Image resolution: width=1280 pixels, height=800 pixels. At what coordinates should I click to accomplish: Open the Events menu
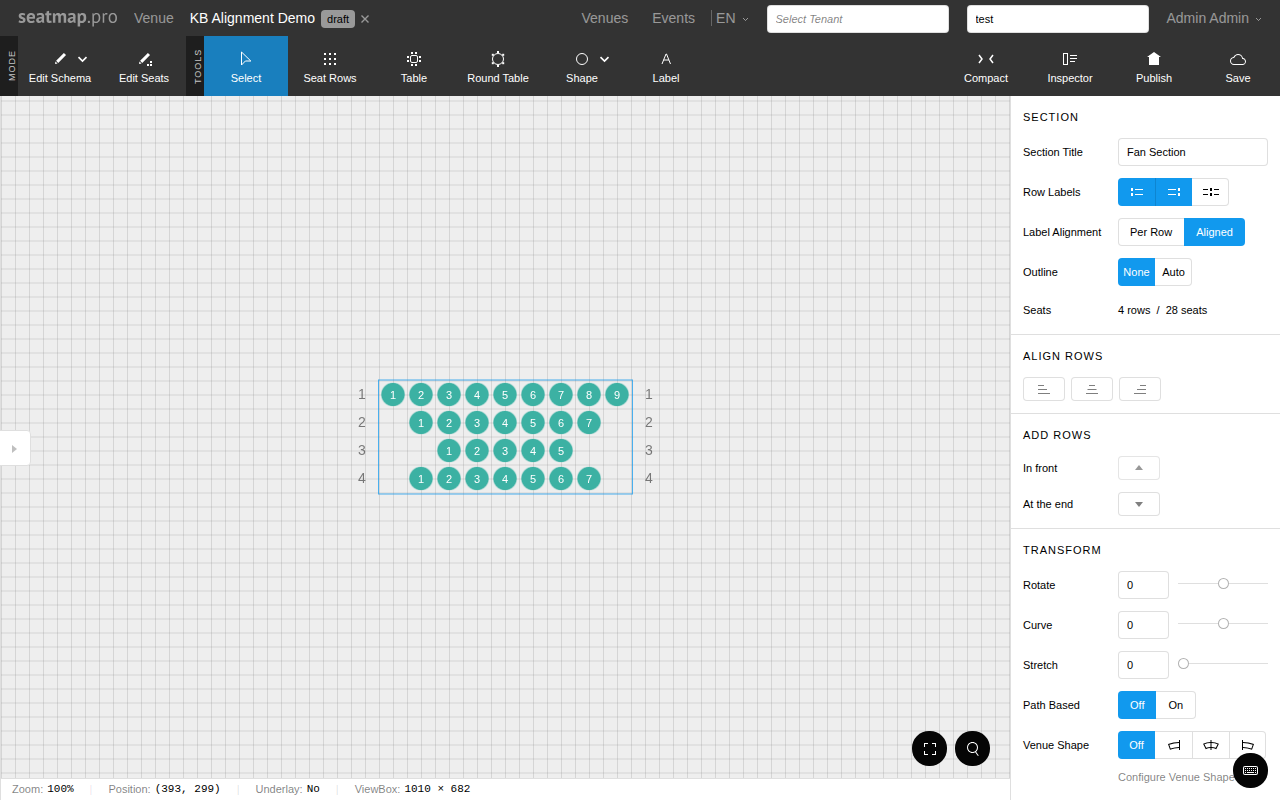click(x=673, y=18)
